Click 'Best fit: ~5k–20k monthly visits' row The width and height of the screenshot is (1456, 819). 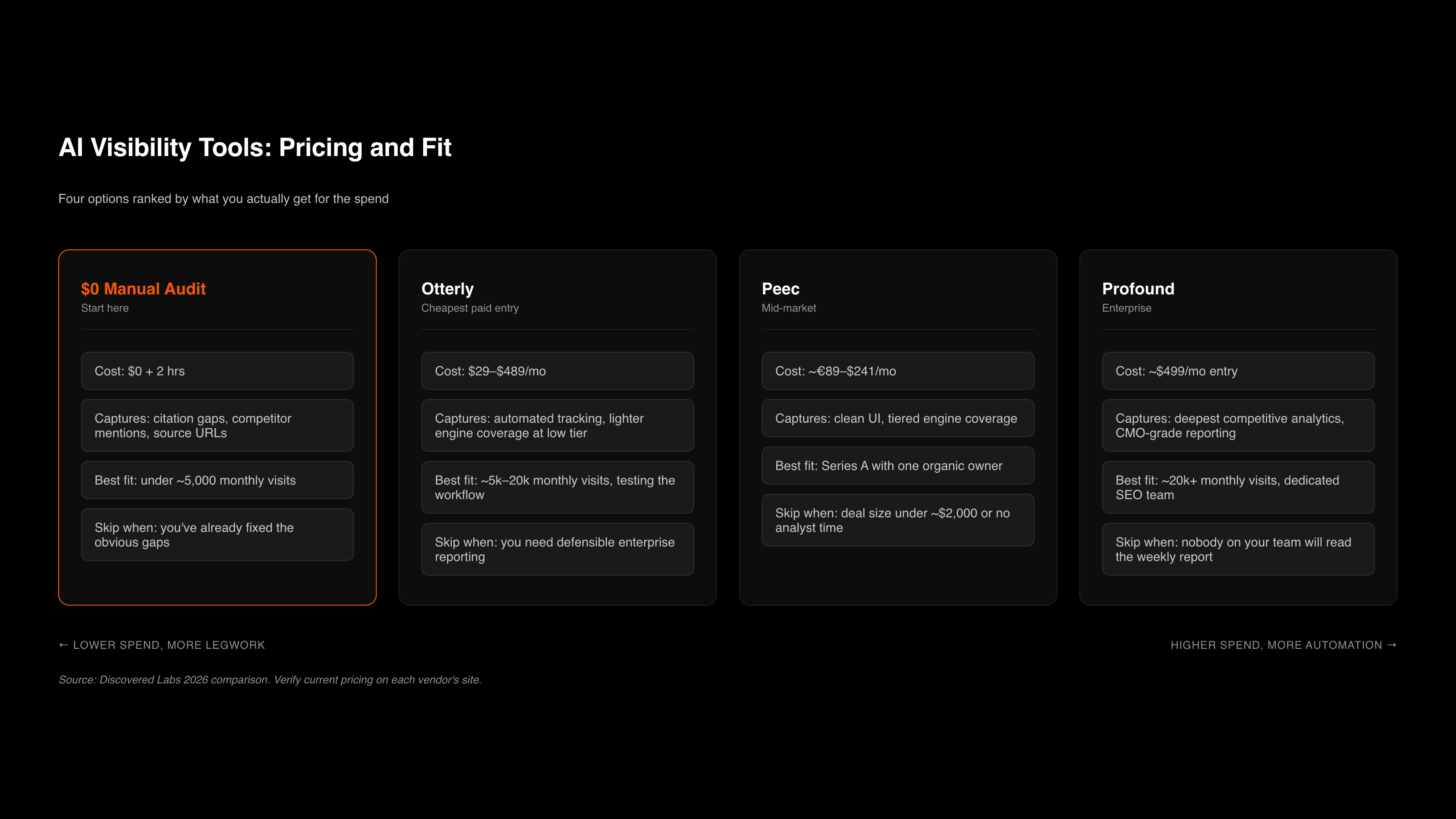point(558,487)
